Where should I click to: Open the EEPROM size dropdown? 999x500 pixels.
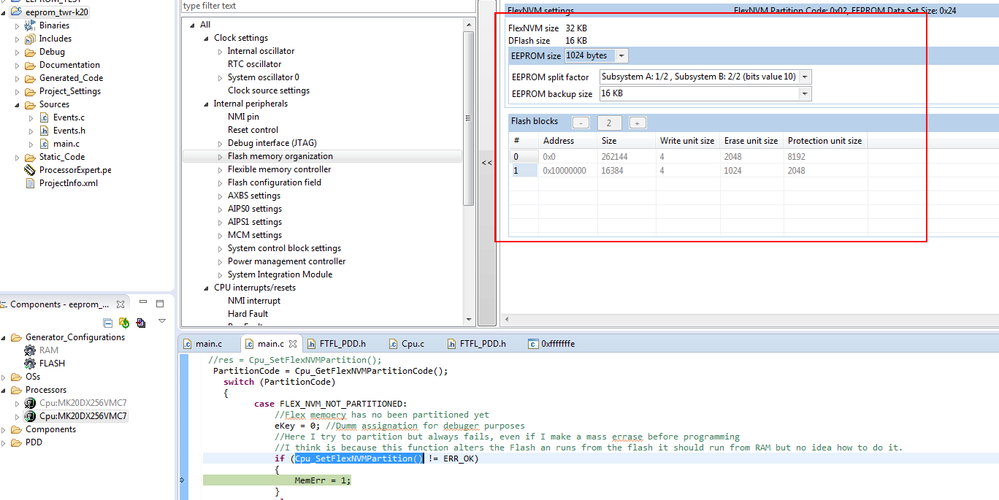point(622,56)
